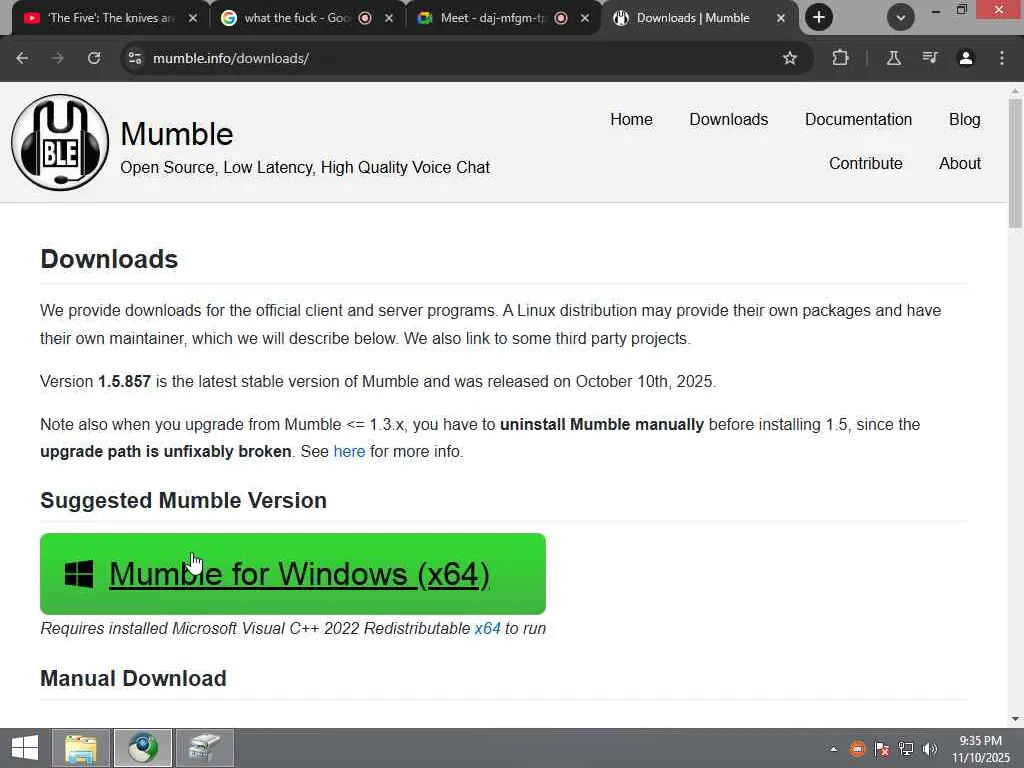Close the Downloads | Mumble tab

tap(781, 18)
